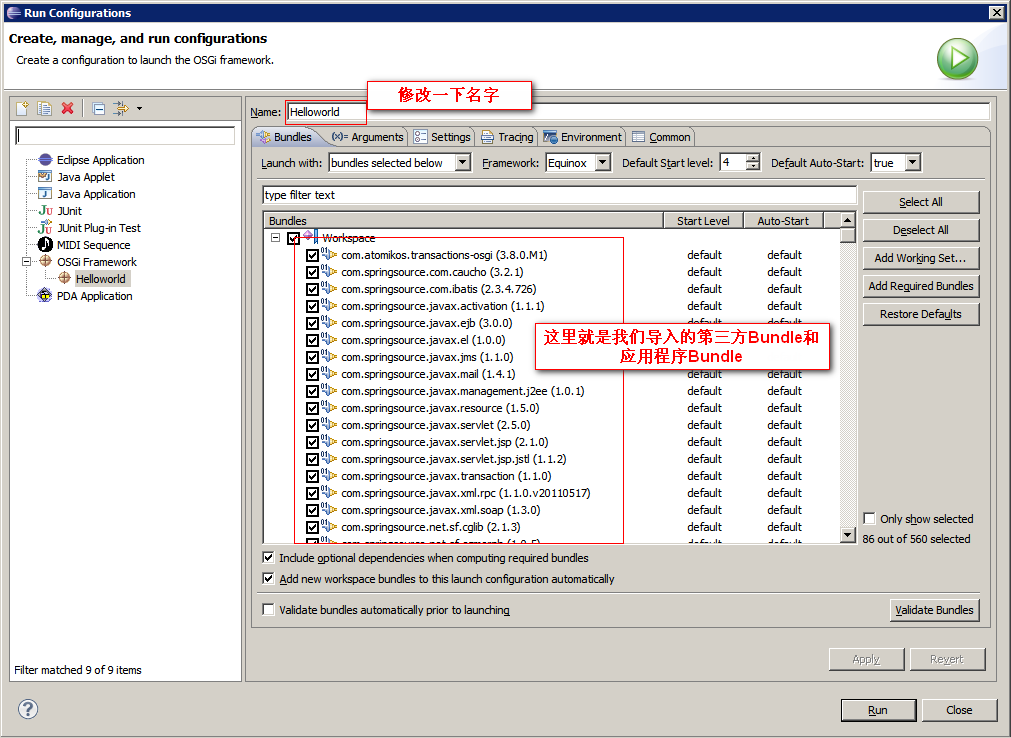Image resolution: width=1011 pixels, height=738 pixels.
Task: Click the Run button at bottom
Action: click(x=878, y=710)
